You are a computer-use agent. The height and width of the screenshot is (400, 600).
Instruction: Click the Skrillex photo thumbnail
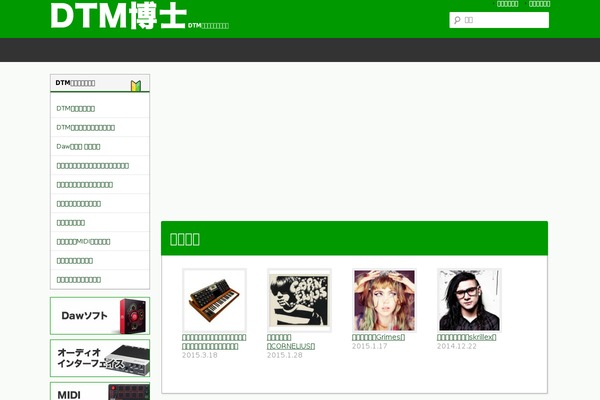point(469,300)
